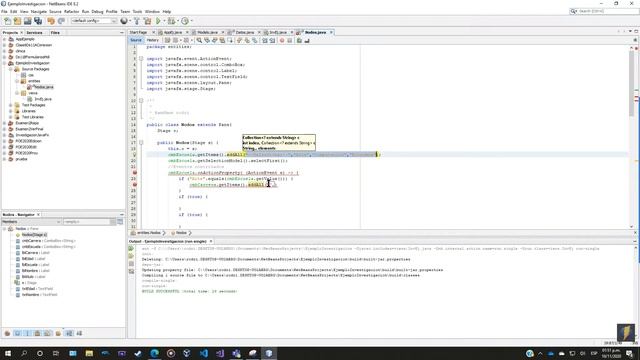Clean and build project icon

pyautogui.click(x=147, y=21)
